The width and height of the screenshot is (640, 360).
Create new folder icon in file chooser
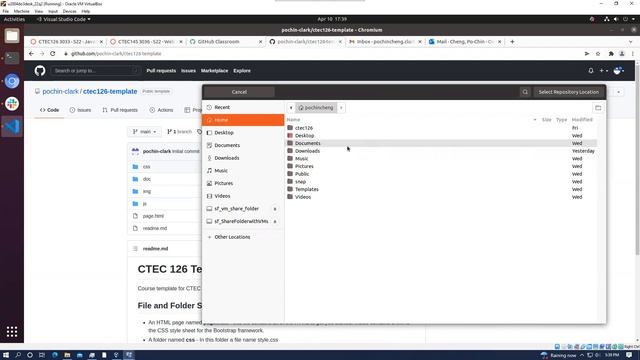point(598,108)
